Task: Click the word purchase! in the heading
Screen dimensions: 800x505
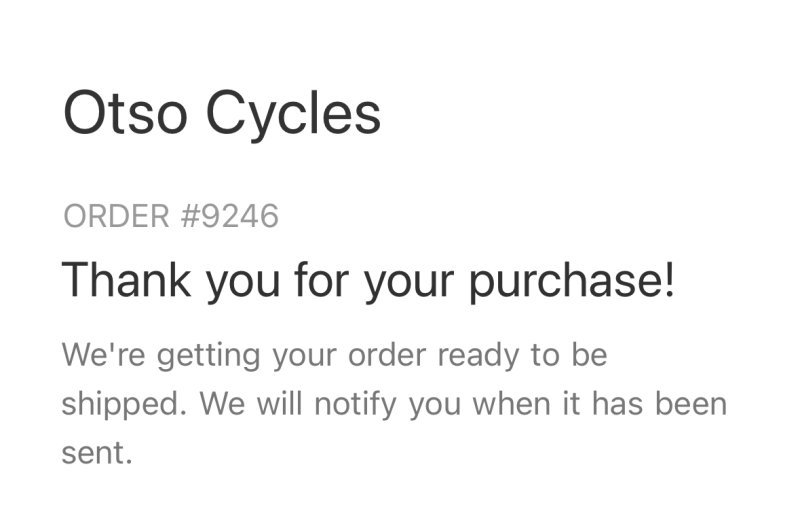Action: (x=572, y=281)
